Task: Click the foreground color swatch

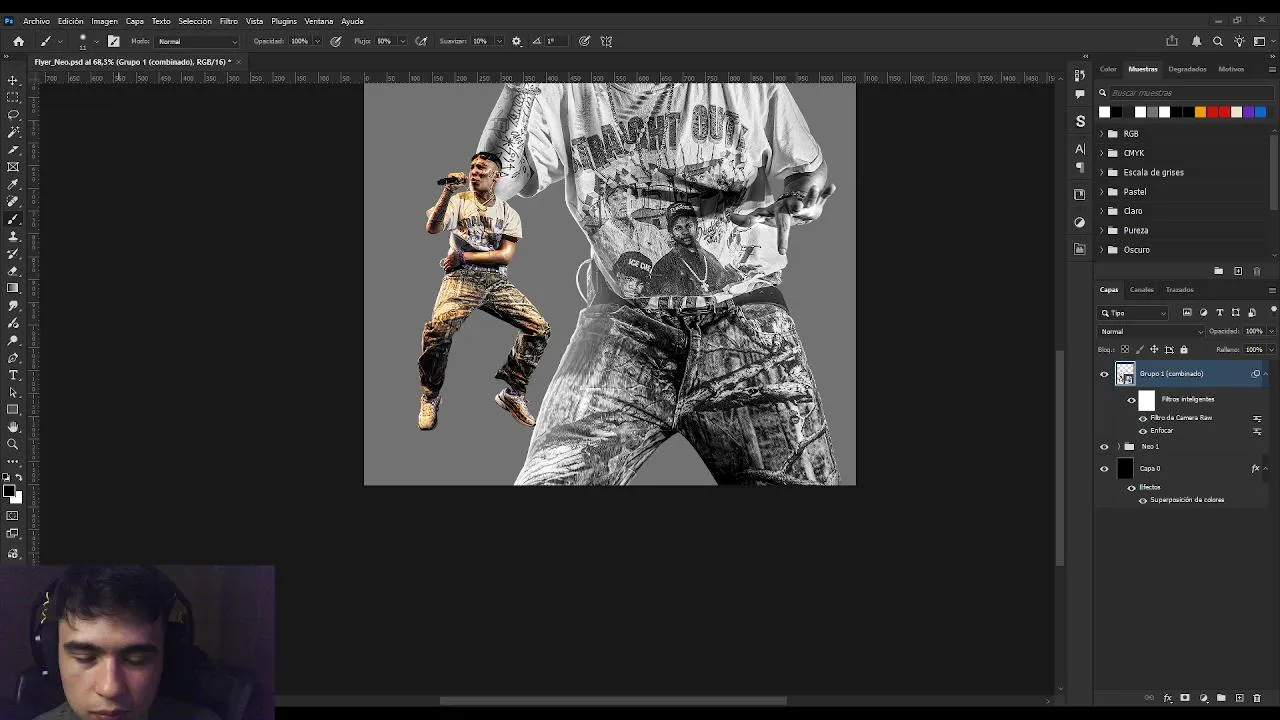Action: pyautogui.click(x=9, y=491)
